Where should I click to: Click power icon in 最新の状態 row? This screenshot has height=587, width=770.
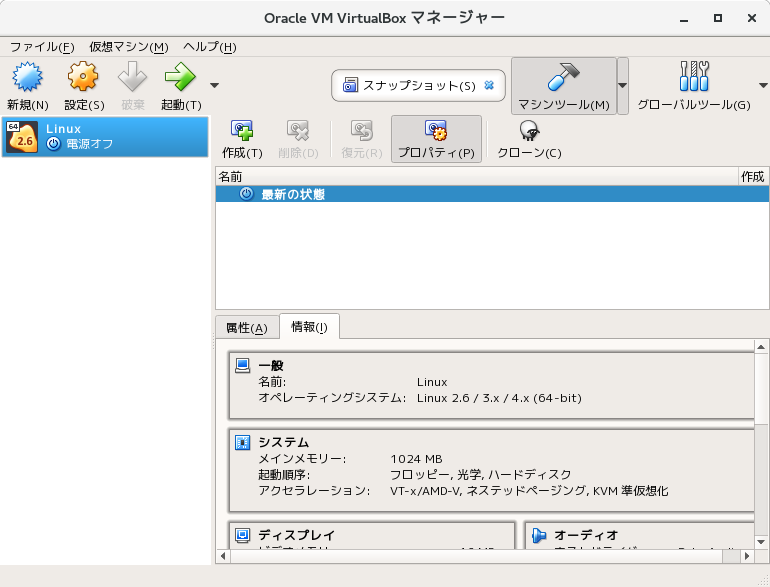247,194
